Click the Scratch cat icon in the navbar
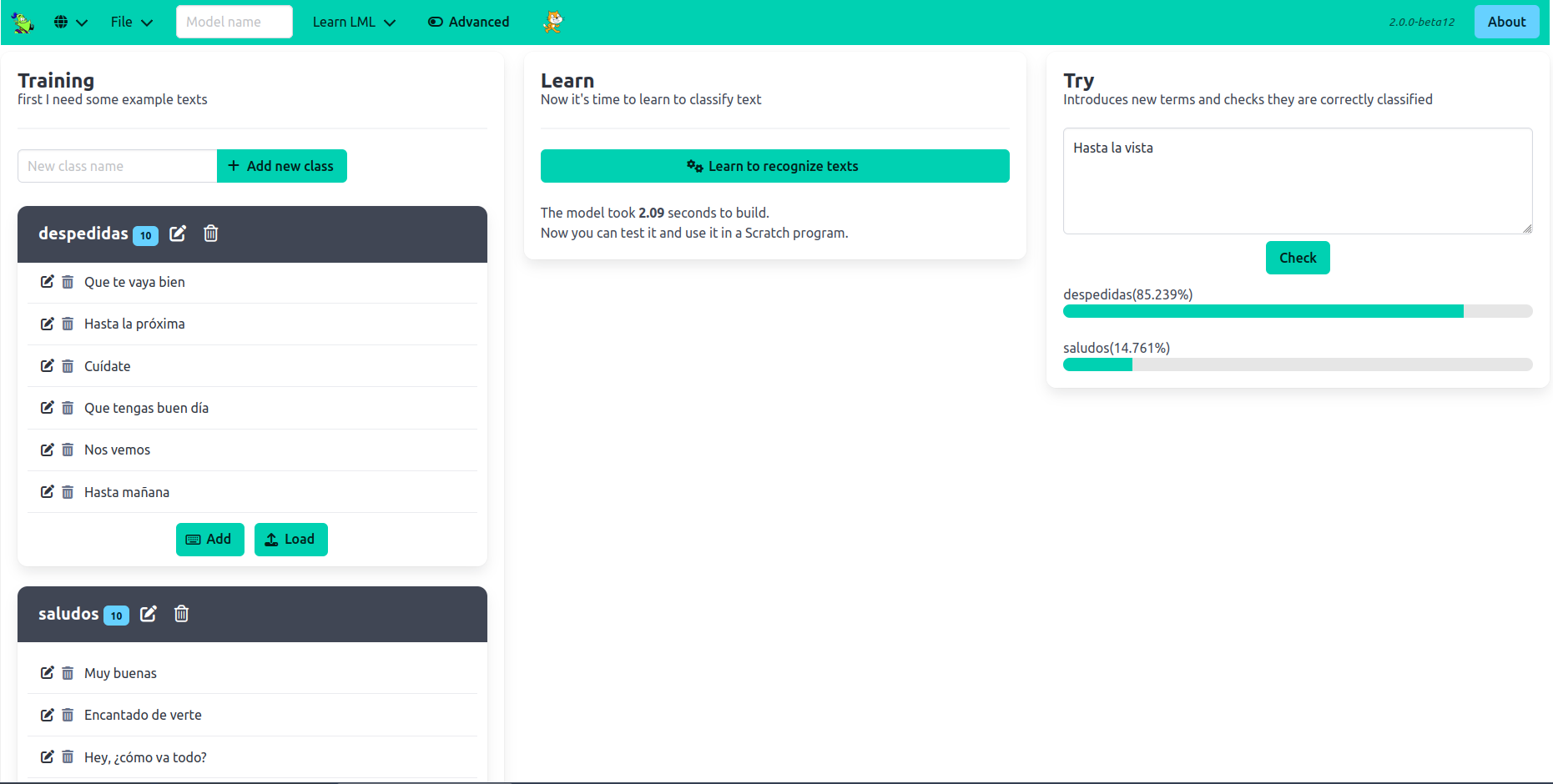 point(552,23)
